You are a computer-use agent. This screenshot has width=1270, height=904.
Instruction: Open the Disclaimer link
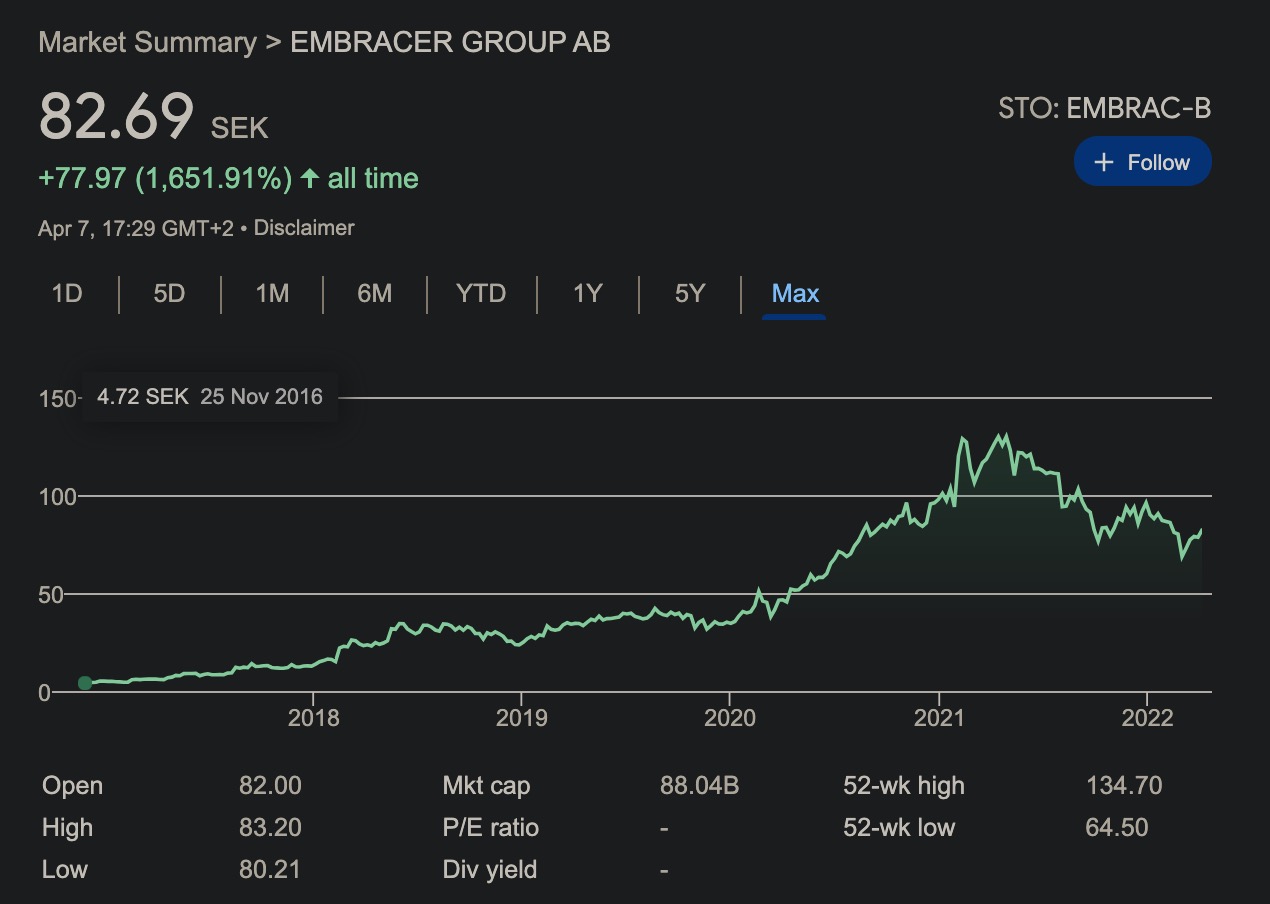(304, 228)
